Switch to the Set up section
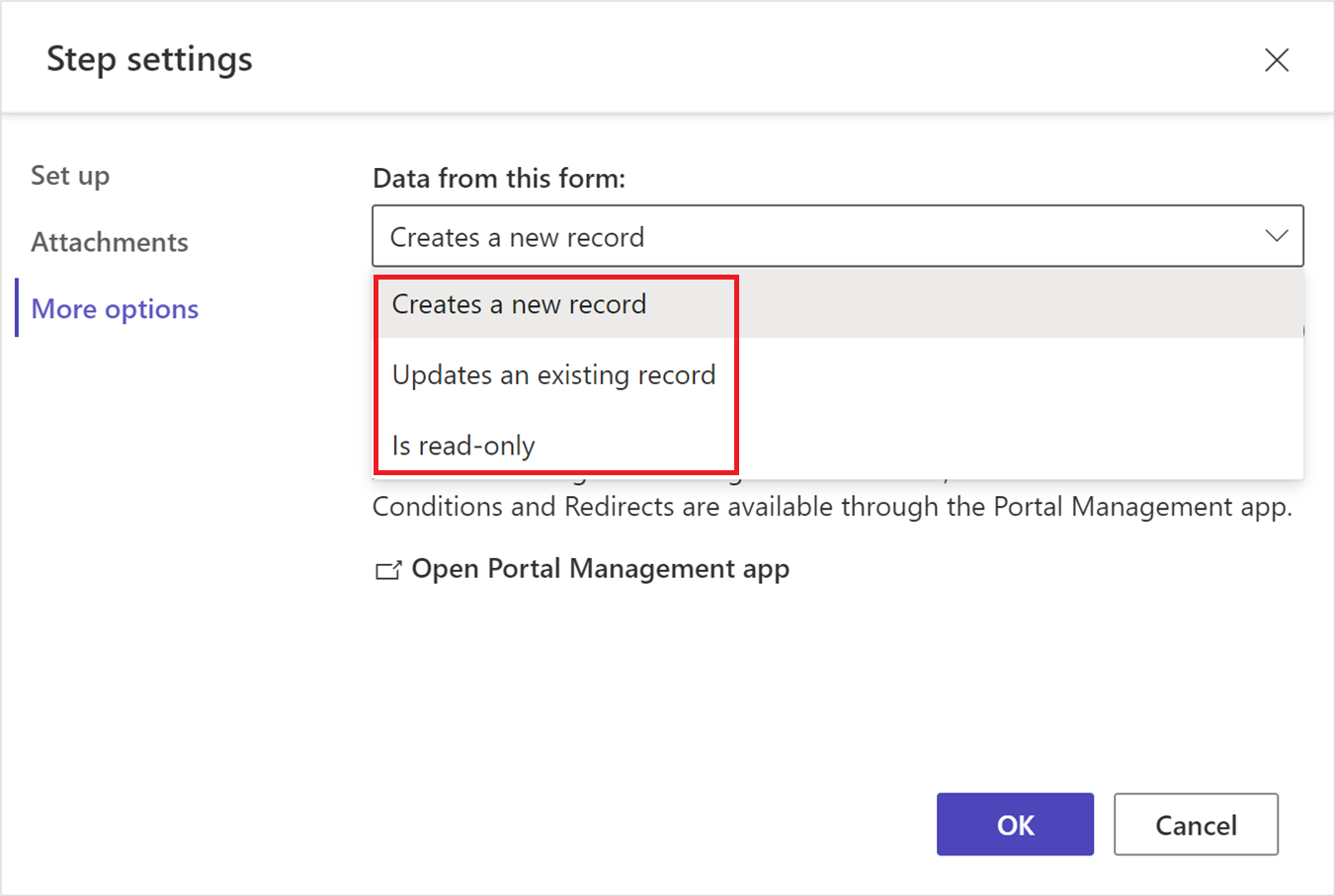Screen dimensions: 1335x896 (x=70, y=175)
